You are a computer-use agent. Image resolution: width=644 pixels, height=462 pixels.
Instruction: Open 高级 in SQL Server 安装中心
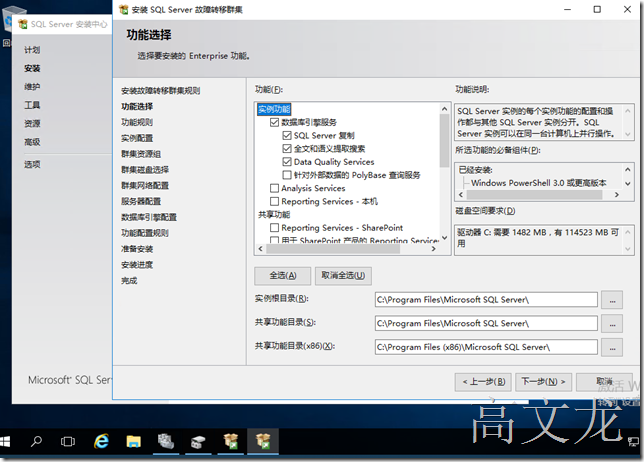[32, 142]
